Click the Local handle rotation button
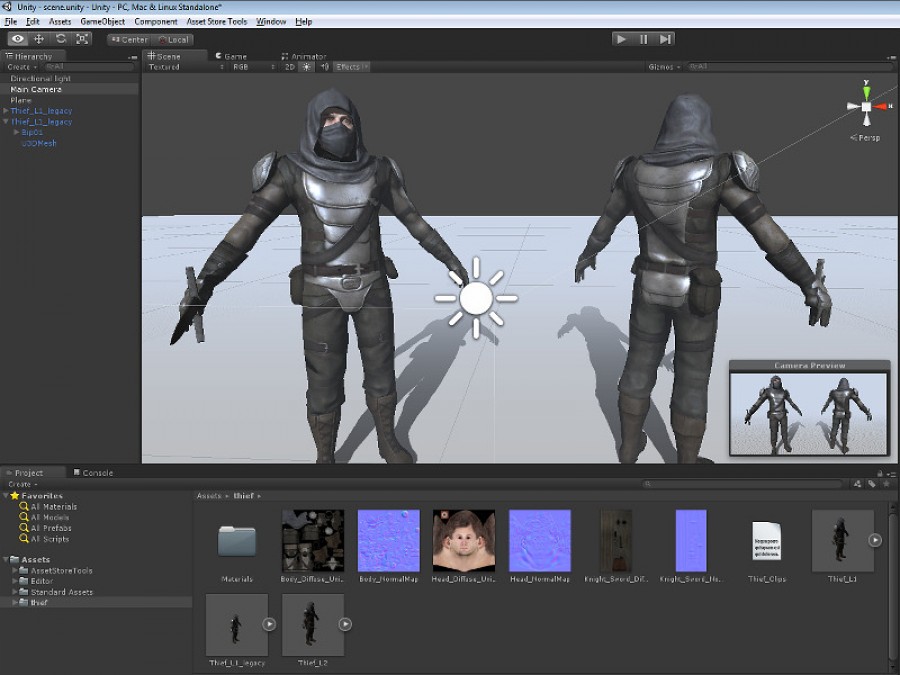 pos(173,40)
